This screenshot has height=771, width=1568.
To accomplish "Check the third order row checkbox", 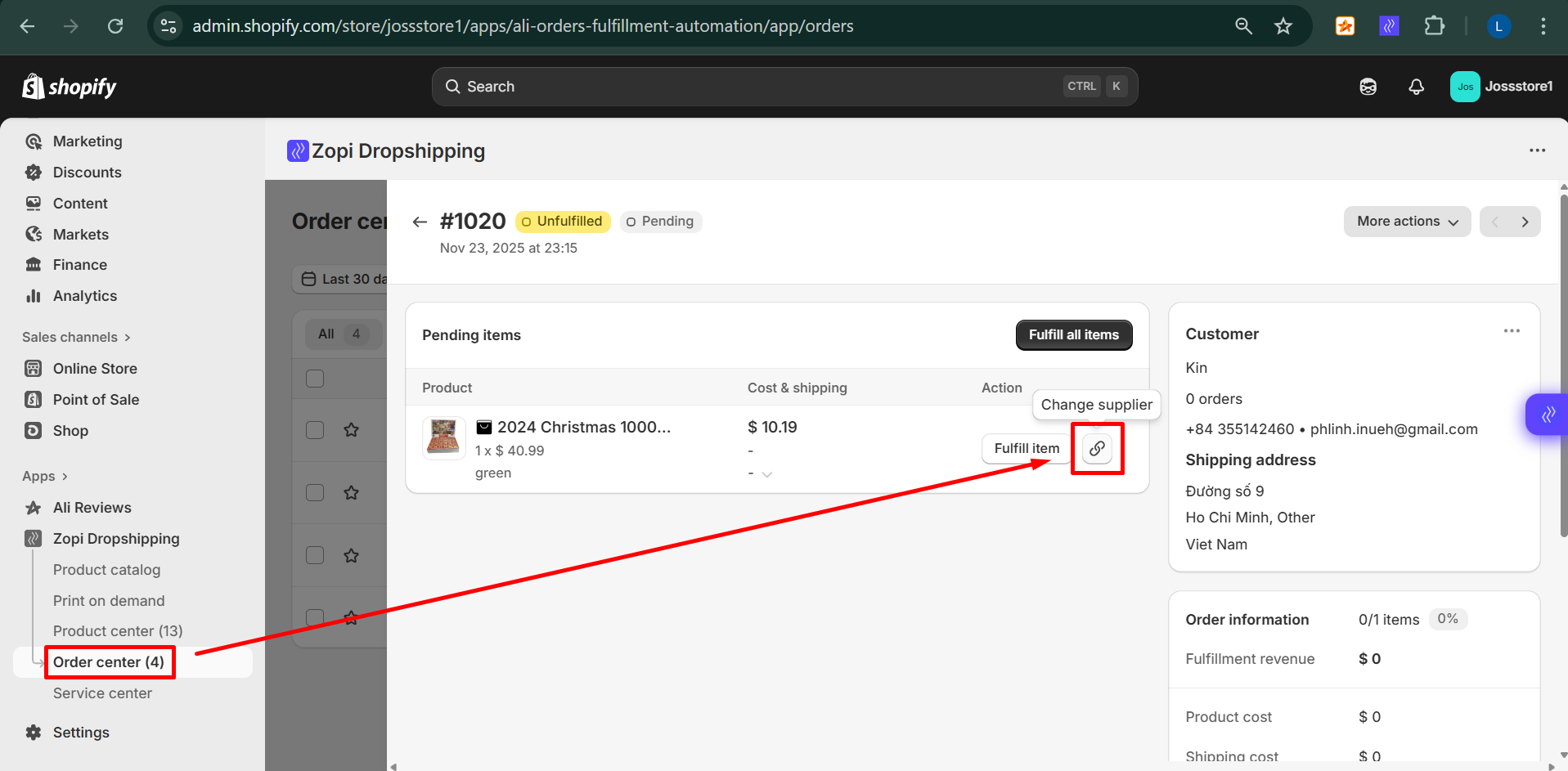I will [315, 555].
